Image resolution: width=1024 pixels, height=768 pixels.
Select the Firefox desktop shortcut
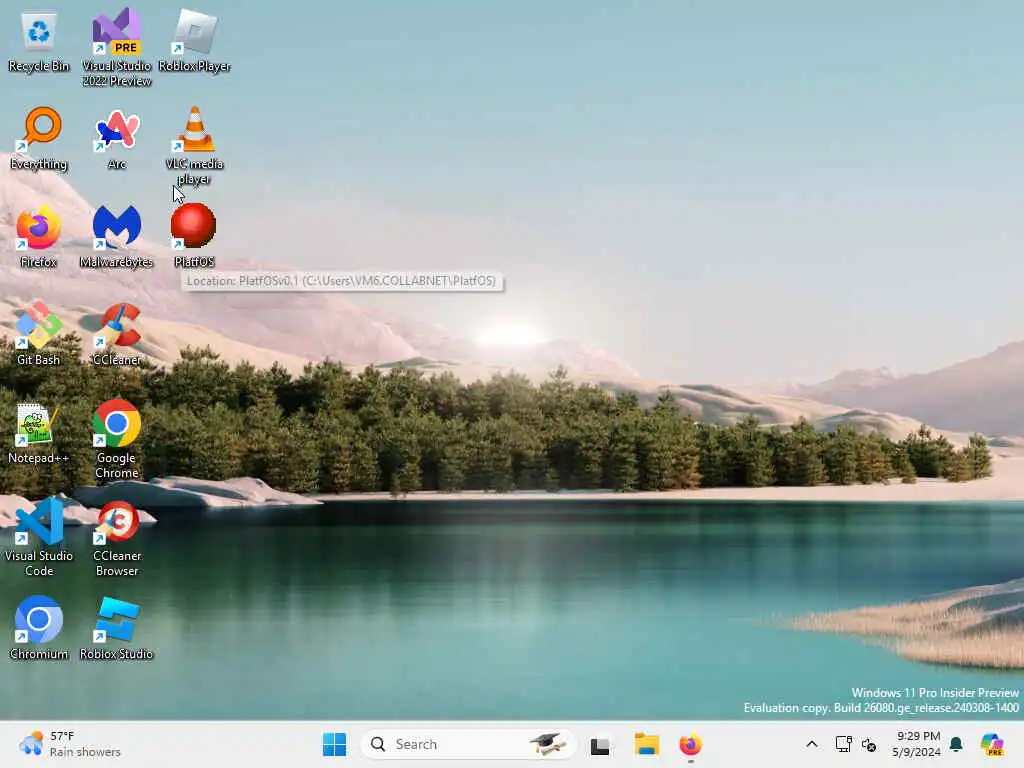point(39,237)
